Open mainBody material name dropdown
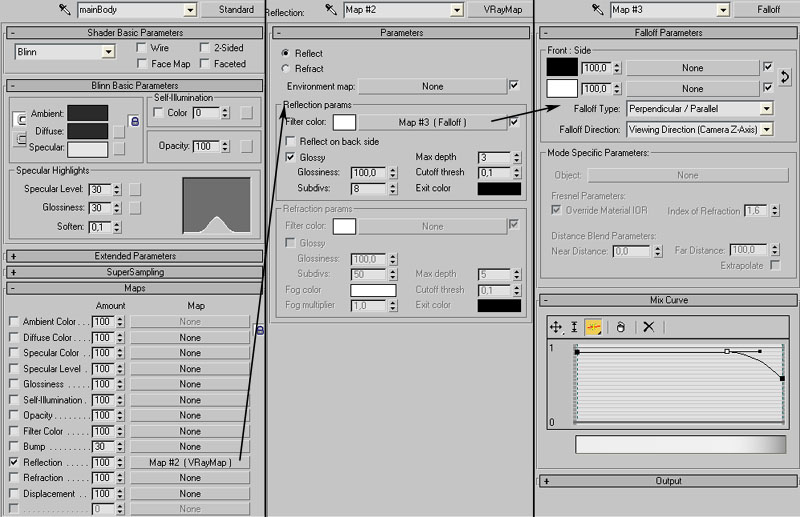 coord(190,10)
